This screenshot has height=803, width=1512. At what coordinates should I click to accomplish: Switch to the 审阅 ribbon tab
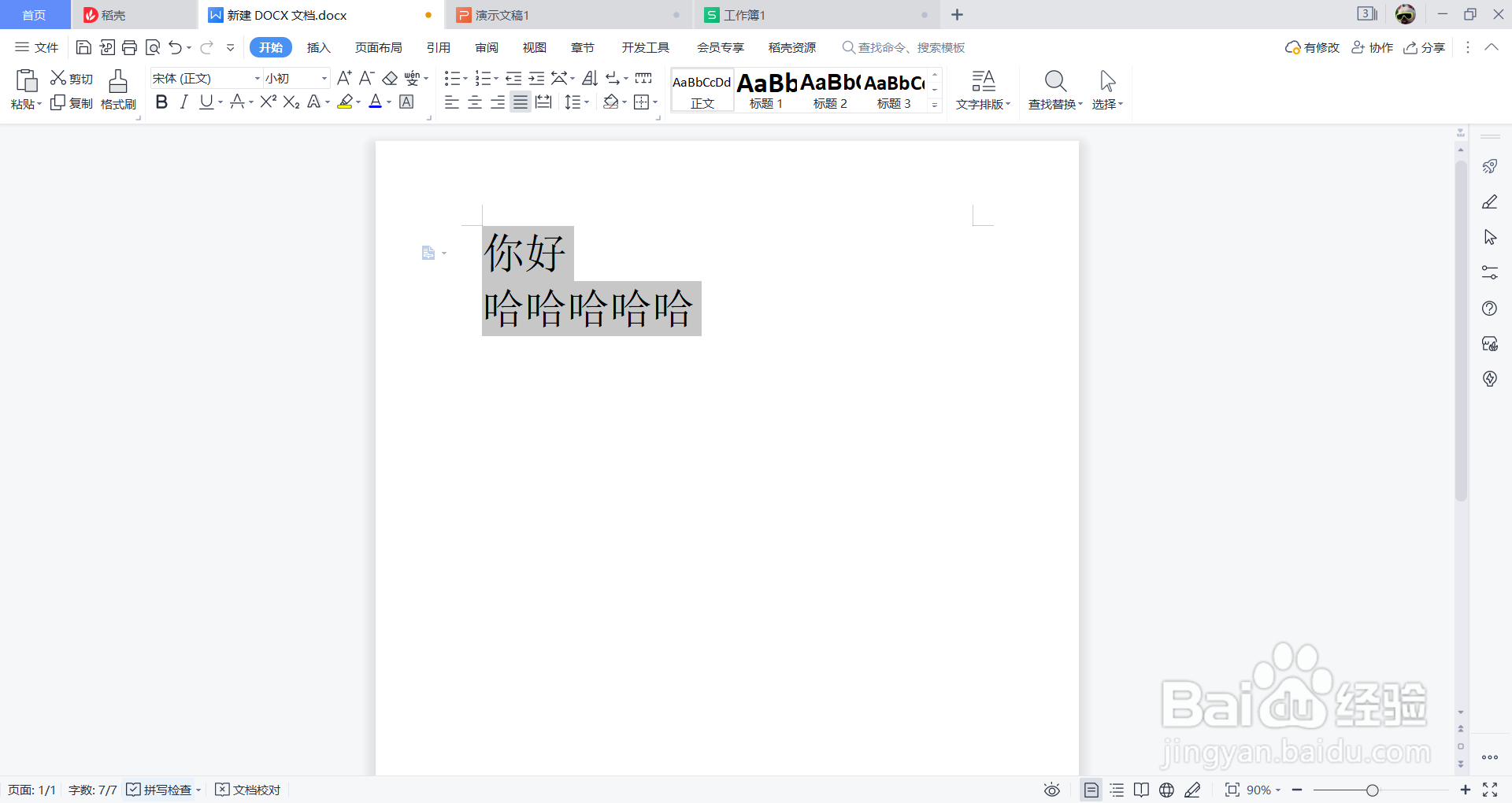click(x=487, y=47)
